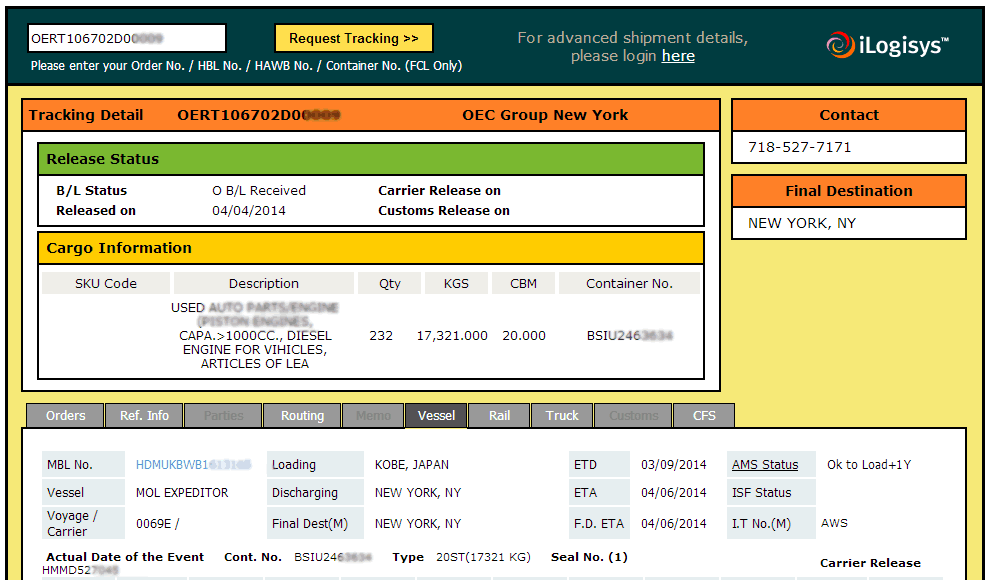Click the ETA date 04/06/2014
The width and height of the screenshot is (998, 580).
[x=673, y=493]
